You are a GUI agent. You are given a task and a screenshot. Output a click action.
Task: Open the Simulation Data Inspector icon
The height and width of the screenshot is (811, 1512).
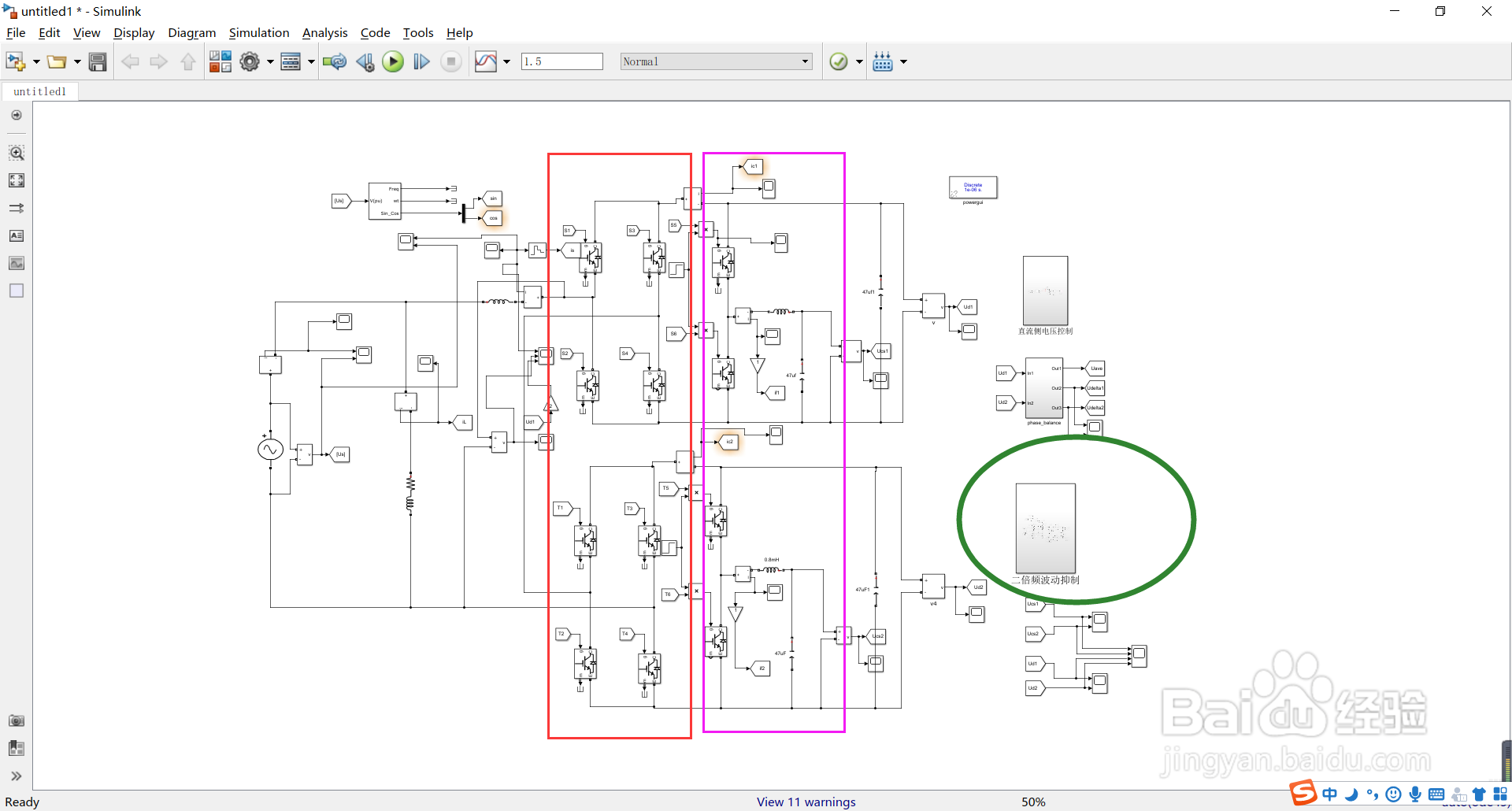click(x=486, y=61)
